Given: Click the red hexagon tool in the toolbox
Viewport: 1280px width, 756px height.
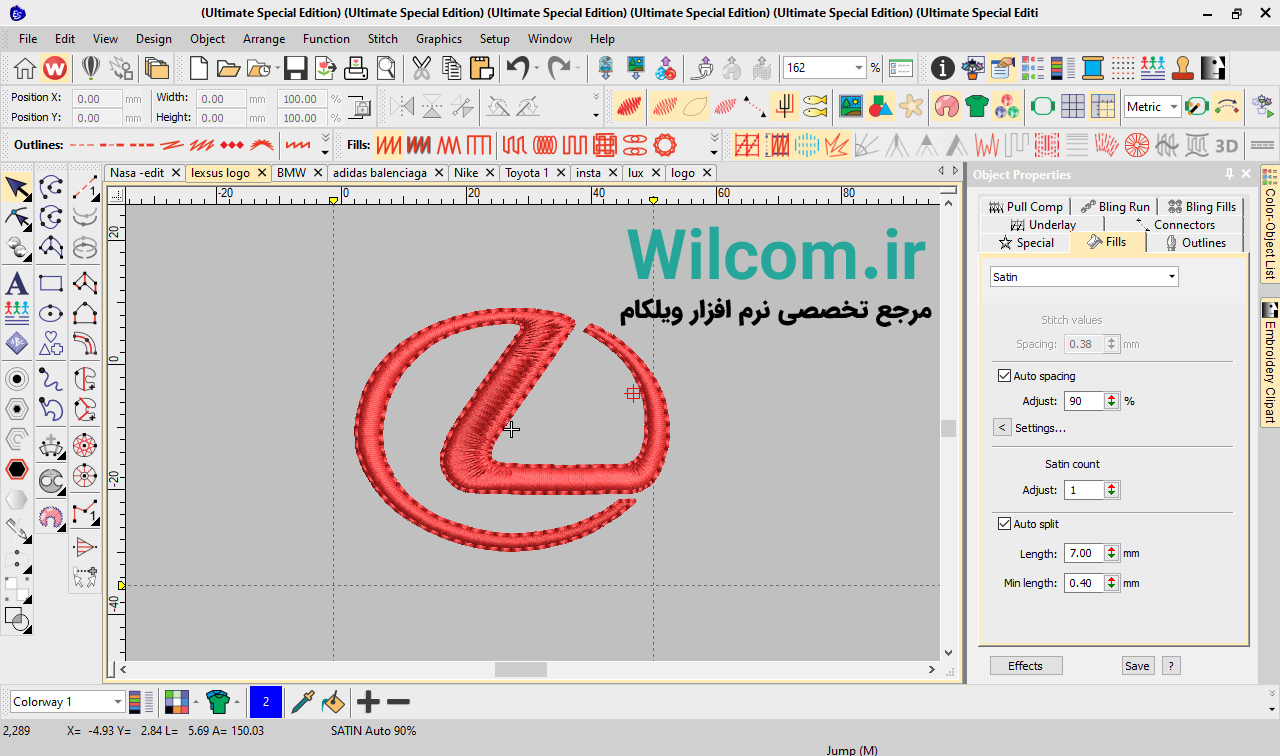Looking at the screenshot, I should click(x=17, y=468).
